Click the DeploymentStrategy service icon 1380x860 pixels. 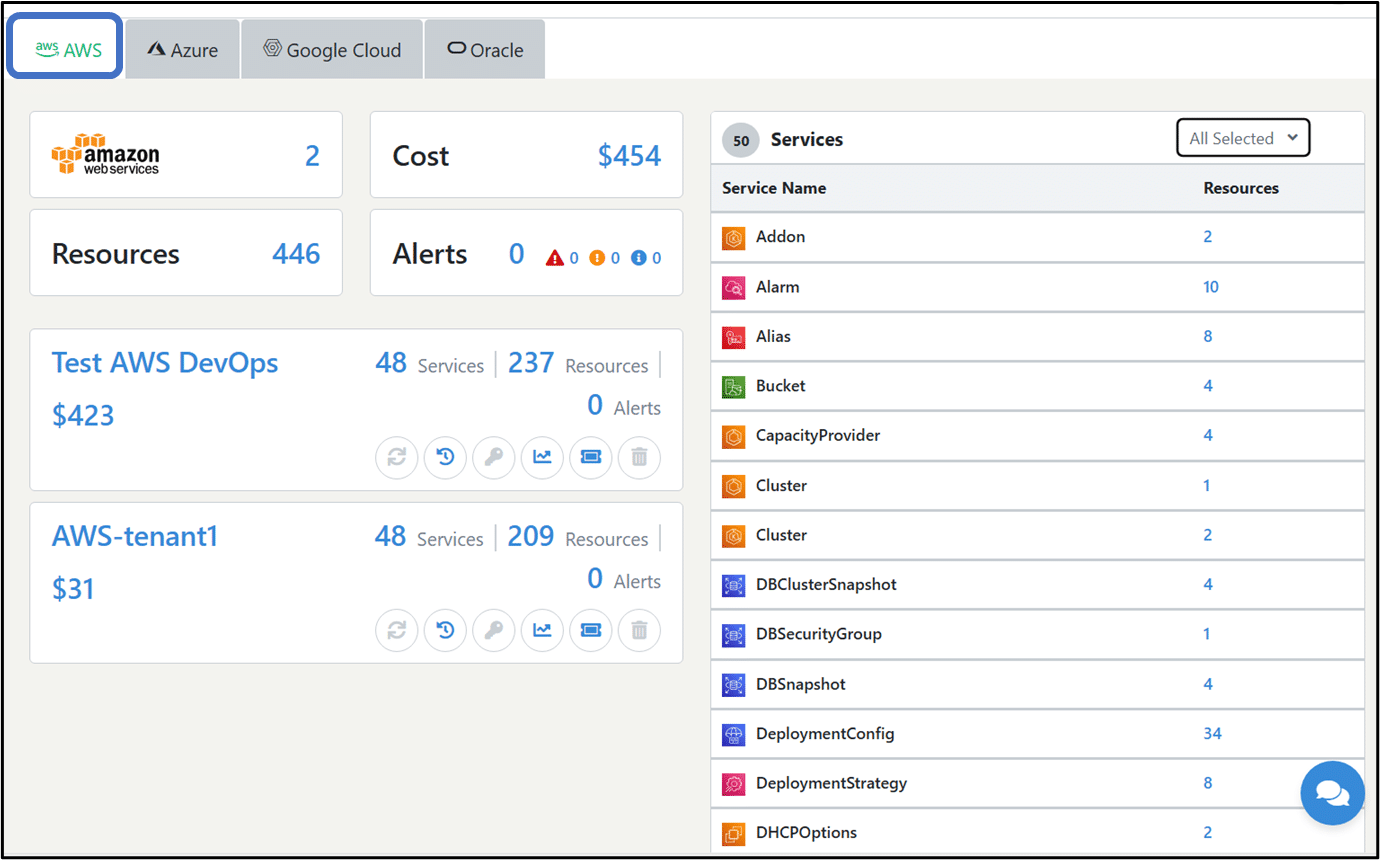click(x=733, y=784)
